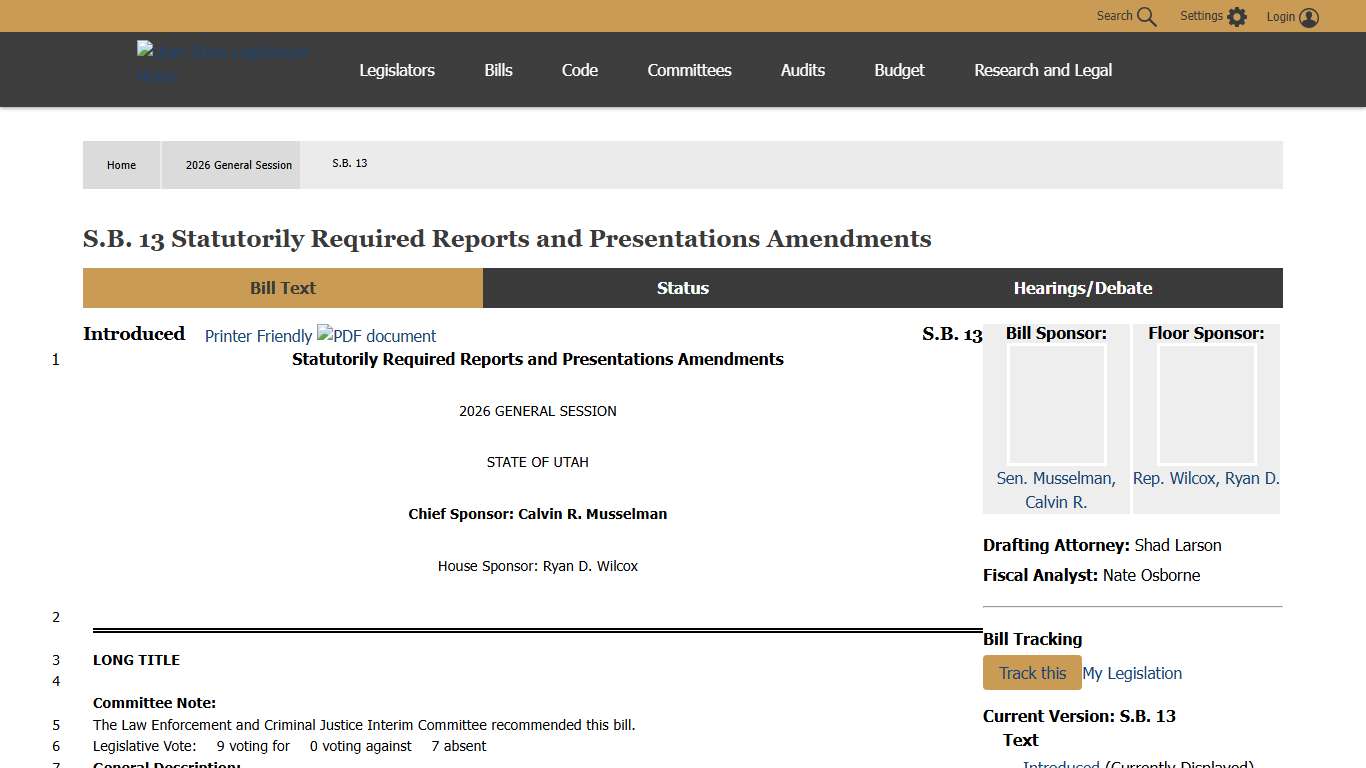Select the Bill Text tab
Viewport: 1366px width, 768px height.
pos(283,288)
